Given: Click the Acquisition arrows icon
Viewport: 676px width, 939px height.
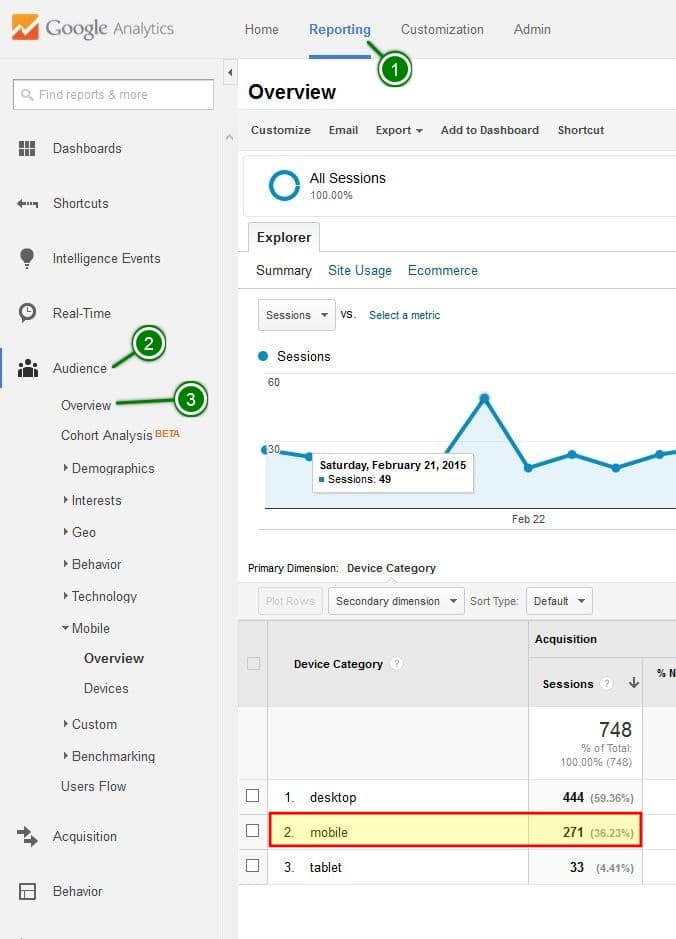Looking at the screenshot, I should [27, 836].
